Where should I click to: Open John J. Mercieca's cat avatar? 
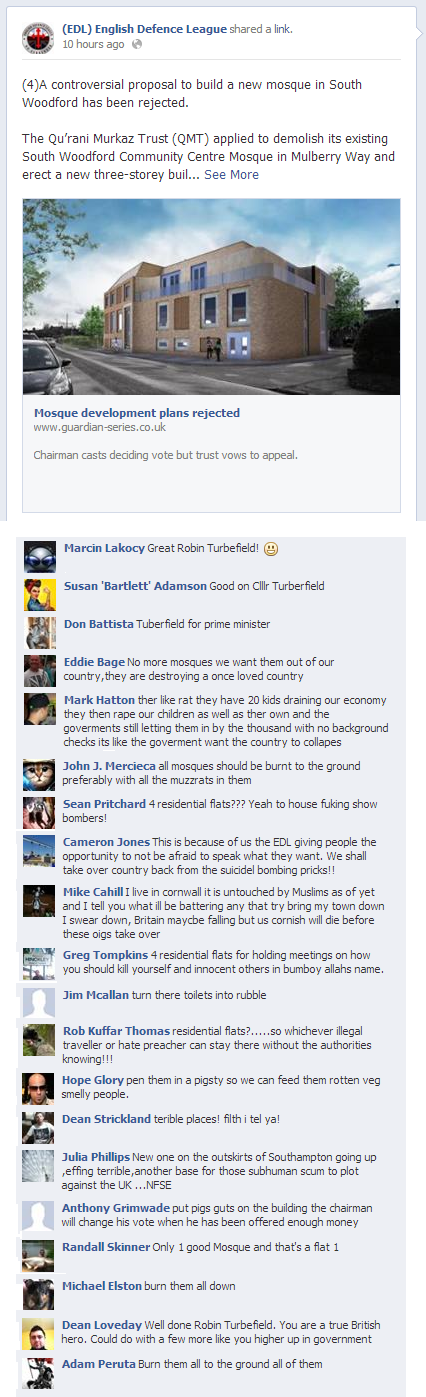point(39,775)
